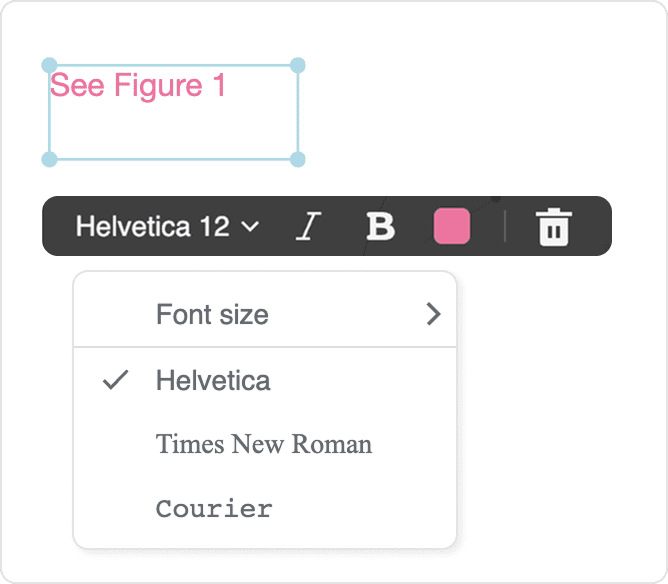Select the Helvetica font option

213,381
